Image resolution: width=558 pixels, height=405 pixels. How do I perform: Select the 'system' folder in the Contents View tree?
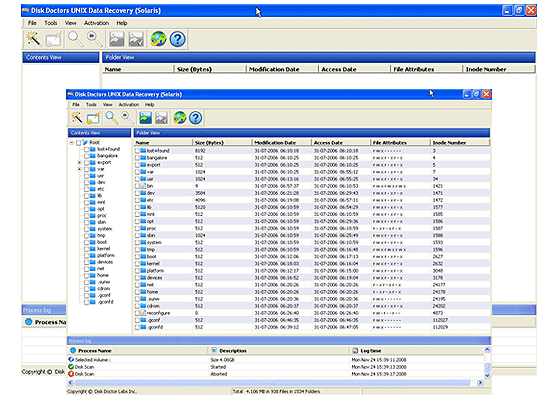[x=105, y=229]
